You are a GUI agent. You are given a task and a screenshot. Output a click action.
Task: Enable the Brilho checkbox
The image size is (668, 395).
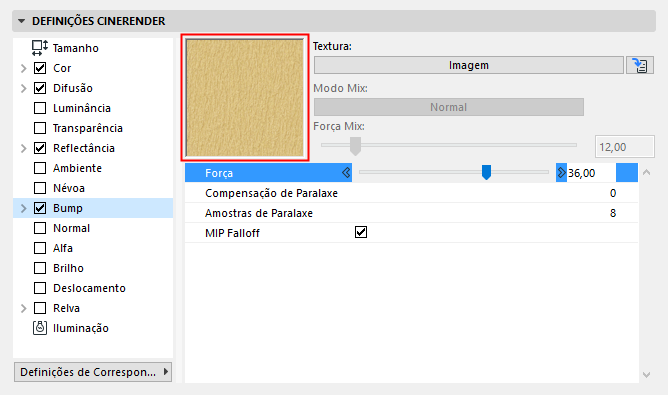pos(40,268)
